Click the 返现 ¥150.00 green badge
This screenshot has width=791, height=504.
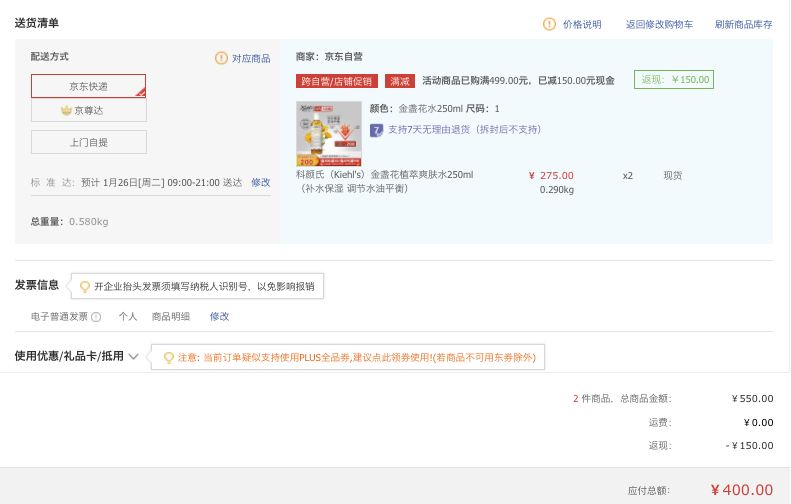(674, 80)
